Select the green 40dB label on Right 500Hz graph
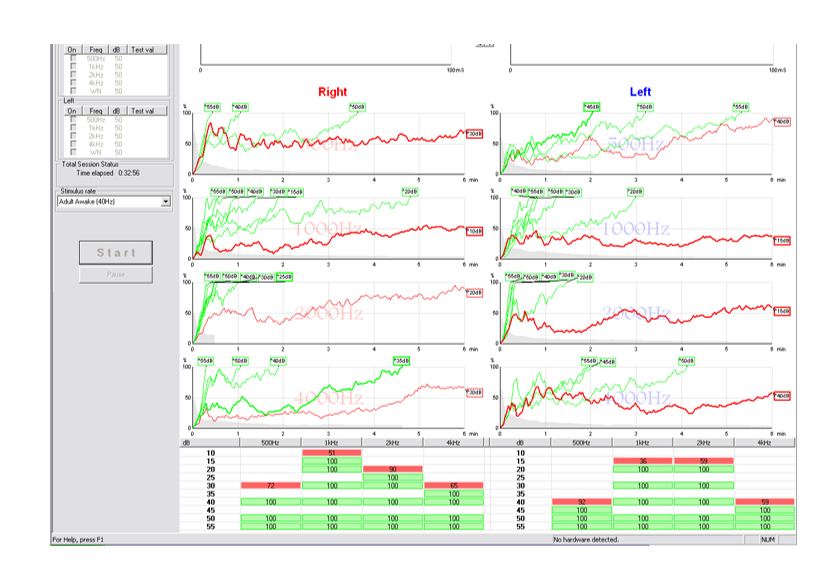Screen dimensions: 823x577 240,107
